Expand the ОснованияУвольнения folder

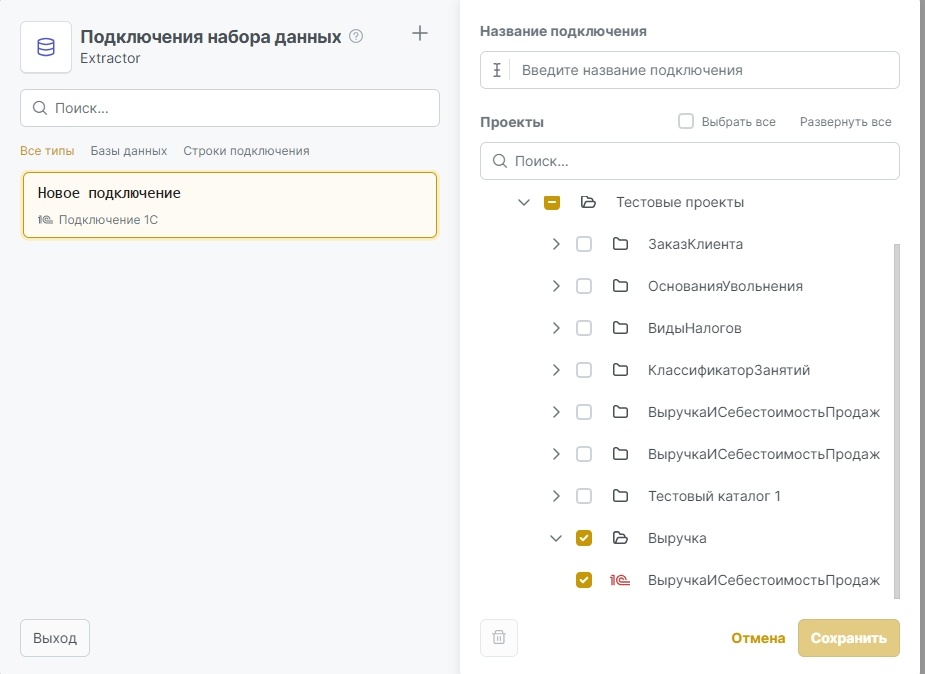pyautogui.click(x=556, y=286)
